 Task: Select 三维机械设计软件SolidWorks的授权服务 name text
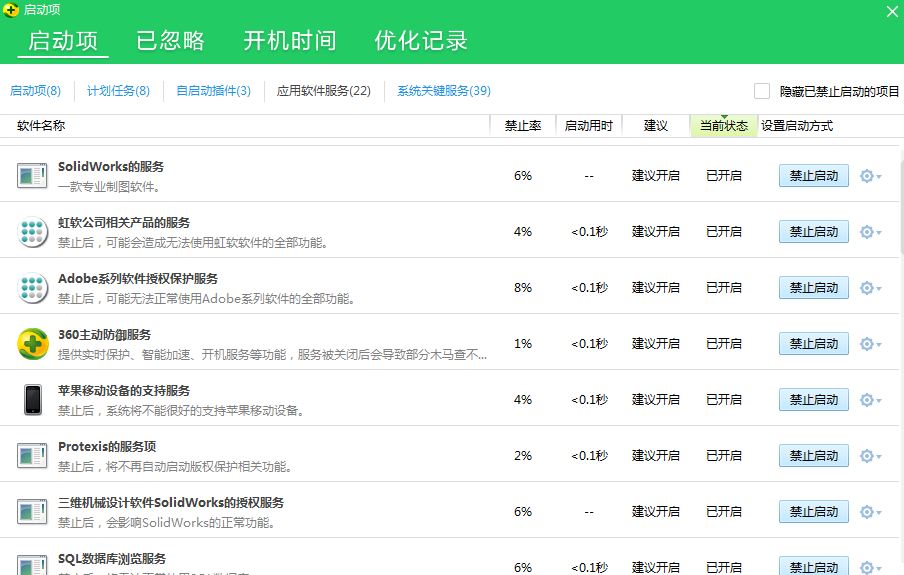tap(171, 502)
